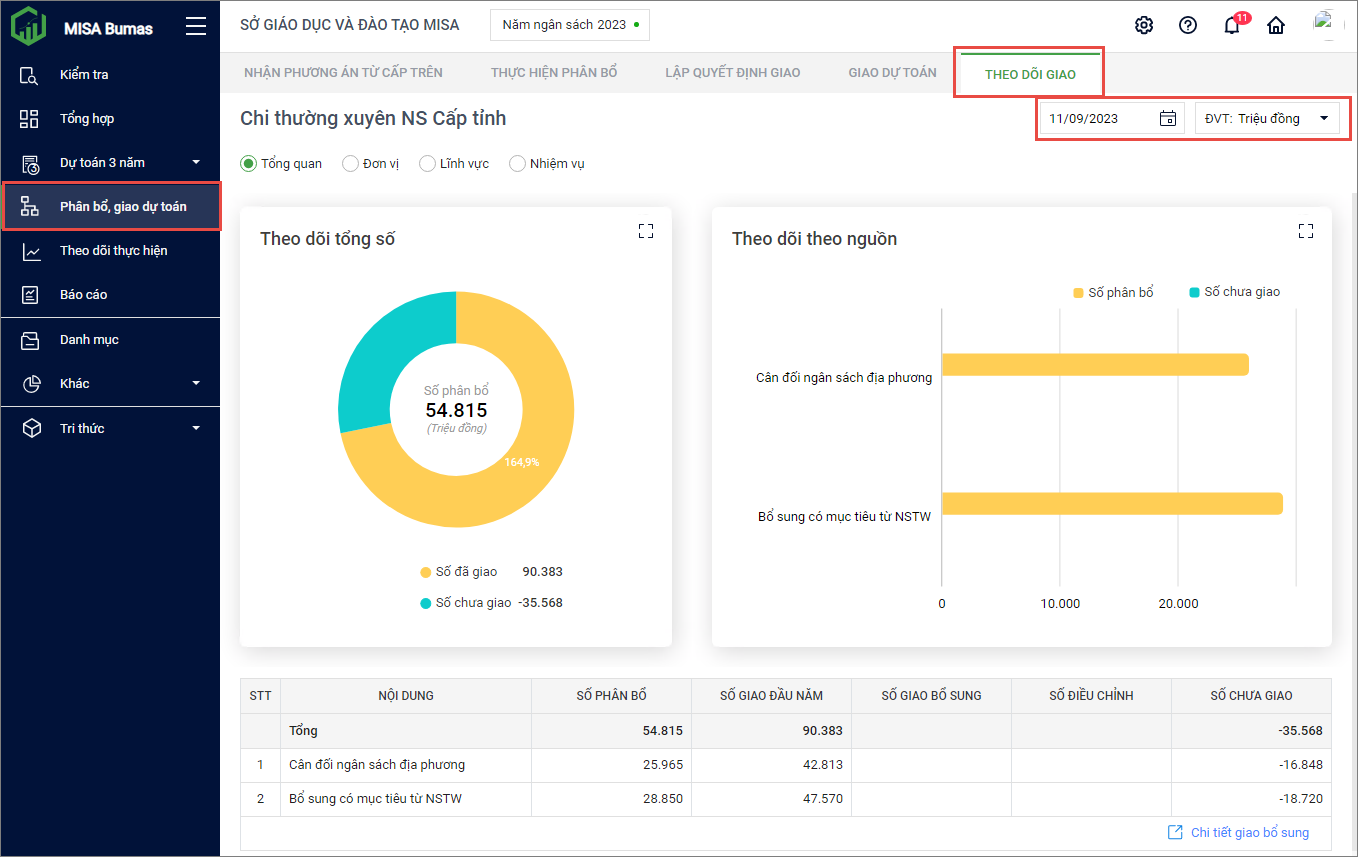Go to the home icon

point(1276,26)
